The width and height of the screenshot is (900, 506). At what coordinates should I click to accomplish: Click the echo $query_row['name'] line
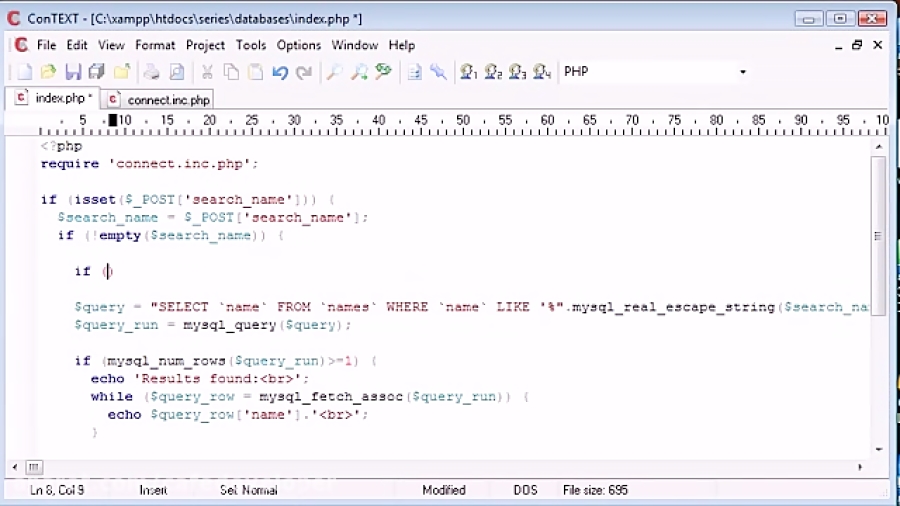pos(238,414)
